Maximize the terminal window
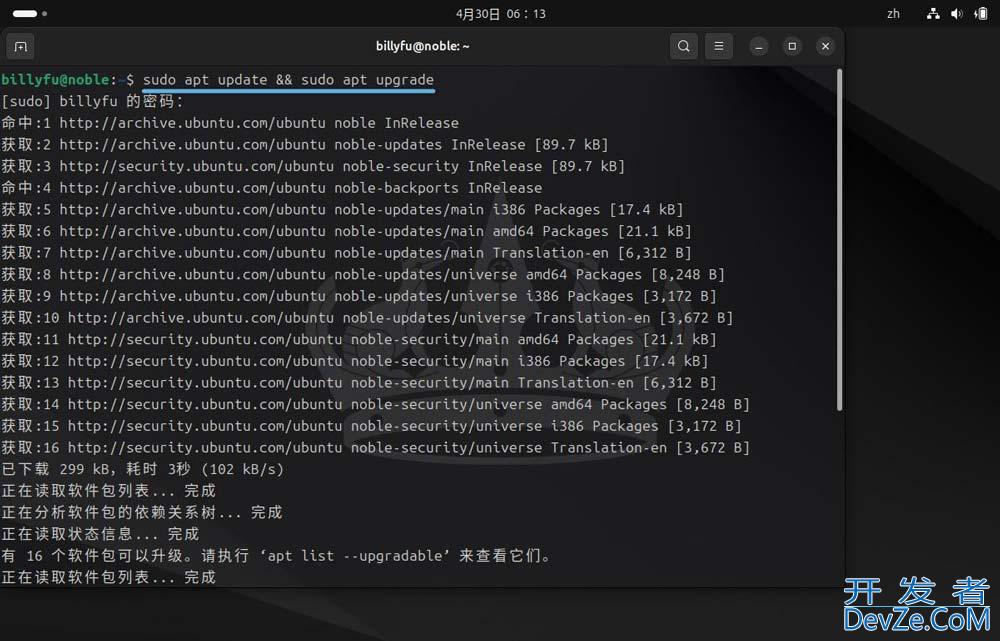 point(792,46)
